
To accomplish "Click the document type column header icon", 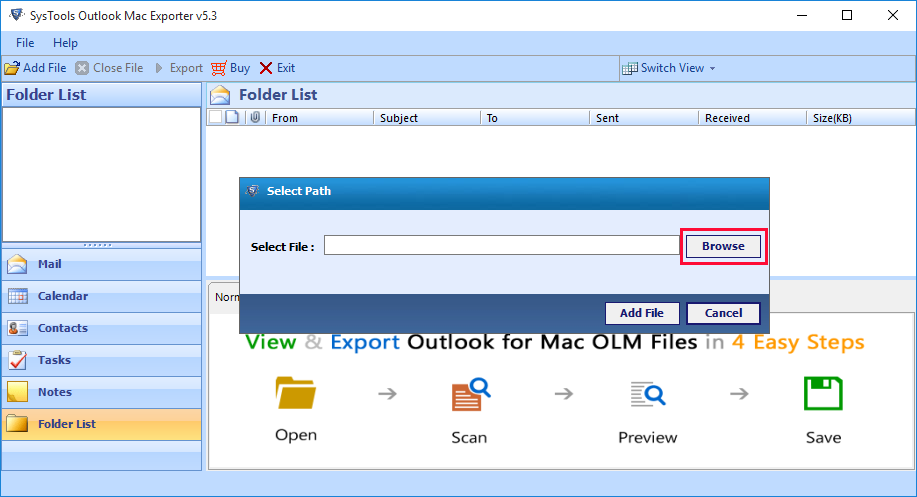I will point(232,117).
